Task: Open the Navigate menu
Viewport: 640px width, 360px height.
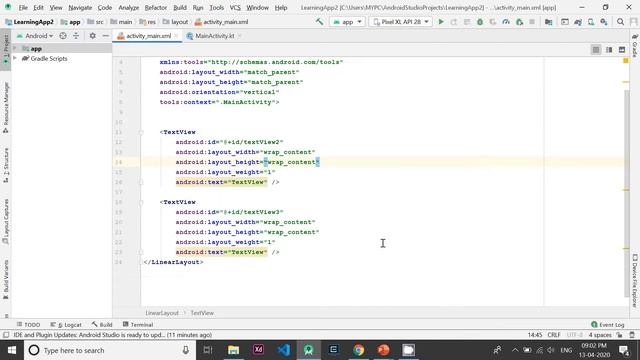Action: pos(80,7)
